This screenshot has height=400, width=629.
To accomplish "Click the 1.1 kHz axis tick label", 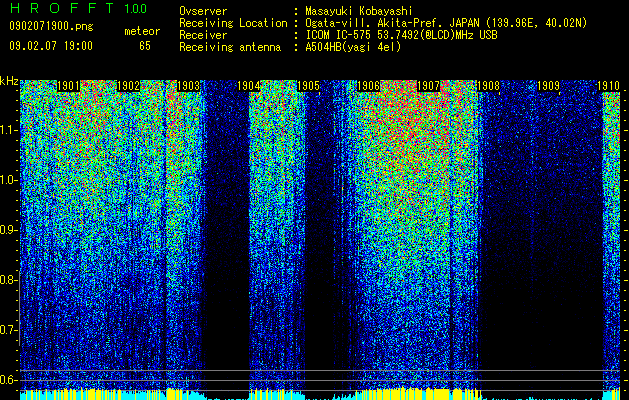I will coord(8,131).
